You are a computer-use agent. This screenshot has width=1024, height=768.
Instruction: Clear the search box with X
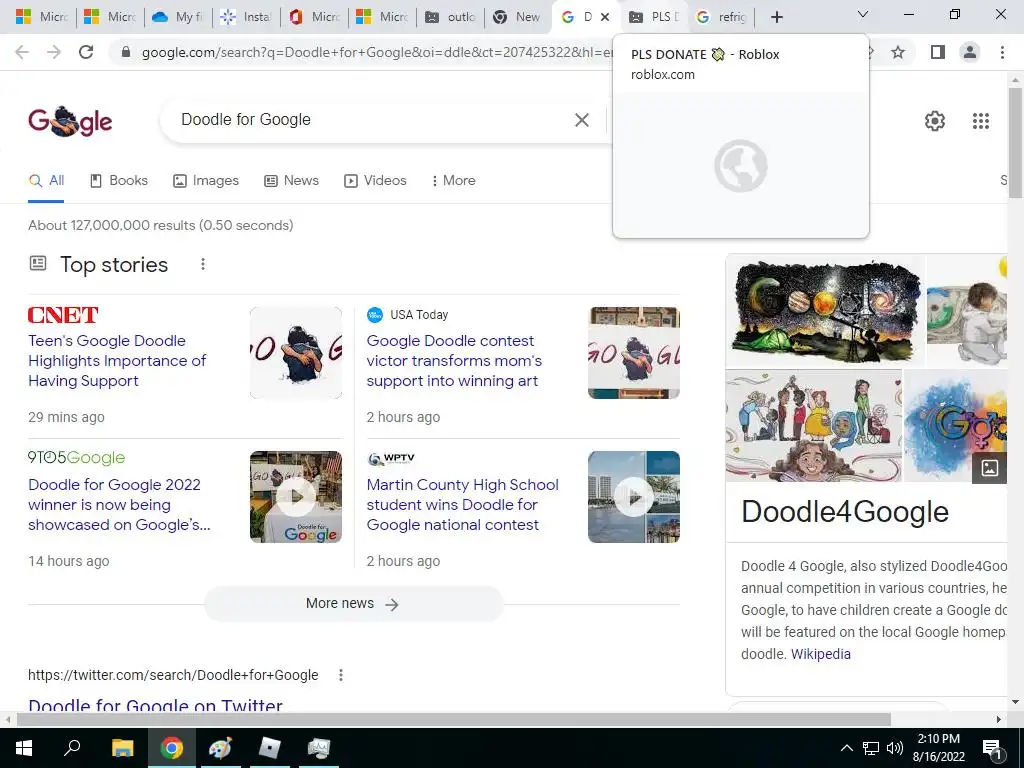point(581,120)
